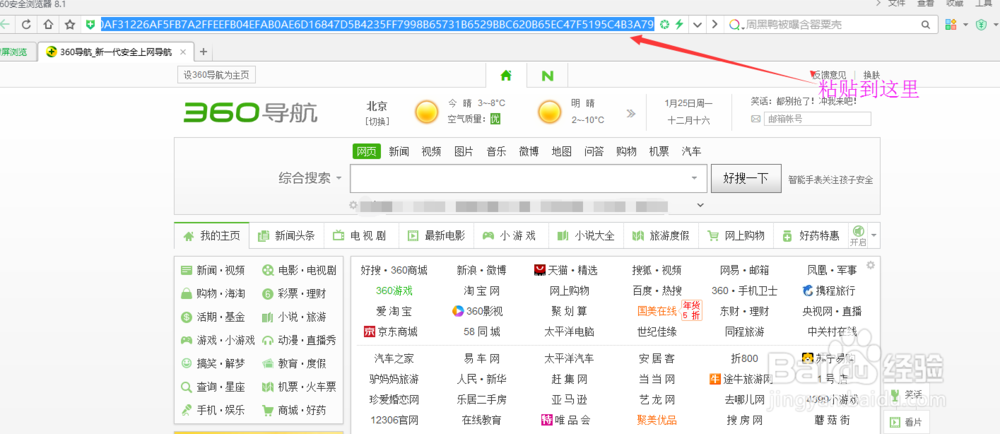Viewport: 1000px width, 434px height.
Task: Open 12306官网 link
Action: pyautogui.click(x=394, y=420)
